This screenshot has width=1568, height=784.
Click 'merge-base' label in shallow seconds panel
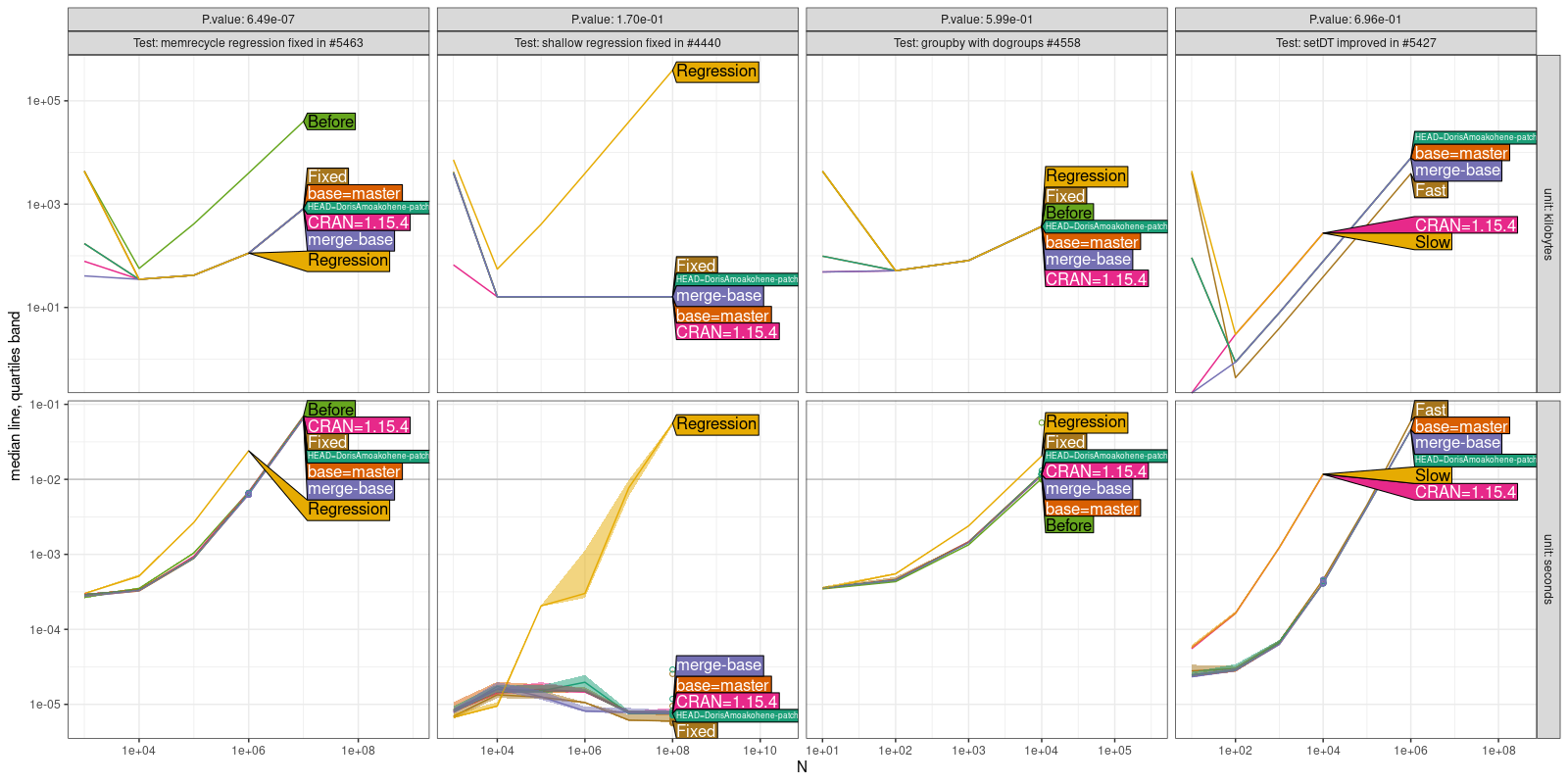tap(718, 665)
